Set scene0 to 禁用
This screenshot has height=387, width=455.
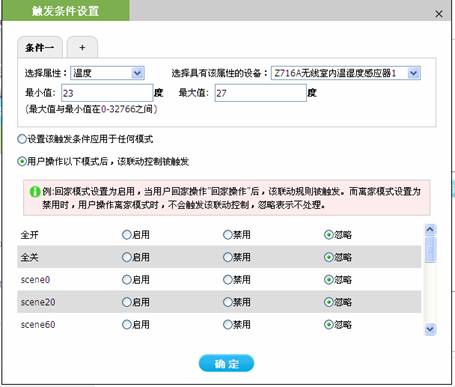[228, 280]
